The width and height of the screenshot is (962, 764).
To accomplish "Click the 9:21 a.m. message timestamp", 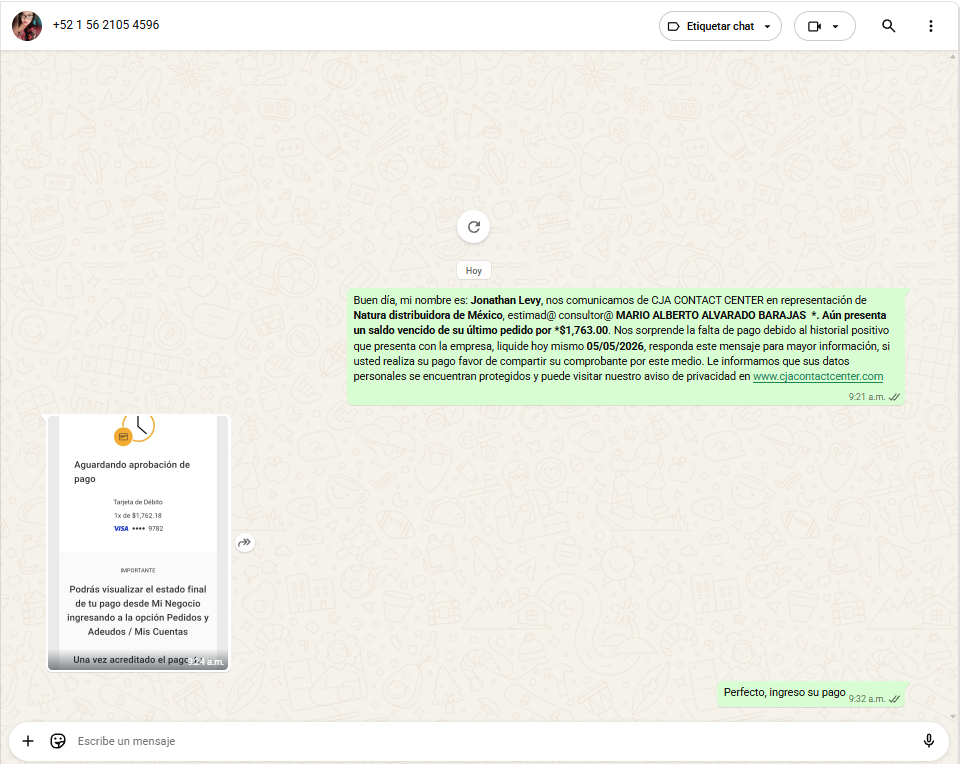I will (866, 397).
